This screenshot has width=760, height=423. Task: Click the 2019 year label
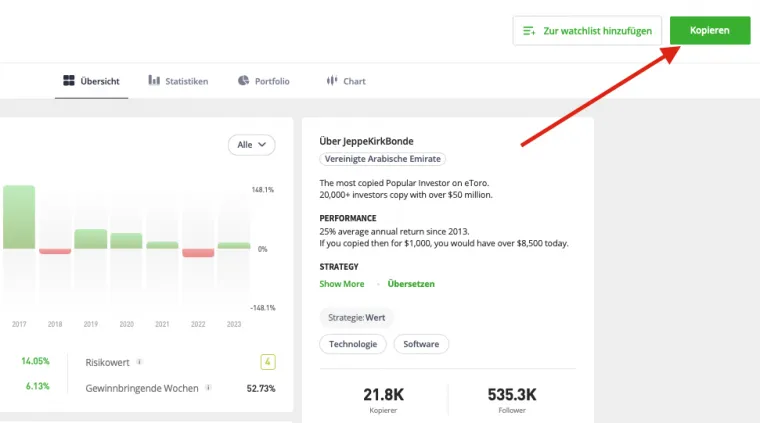tap(91, 324)
